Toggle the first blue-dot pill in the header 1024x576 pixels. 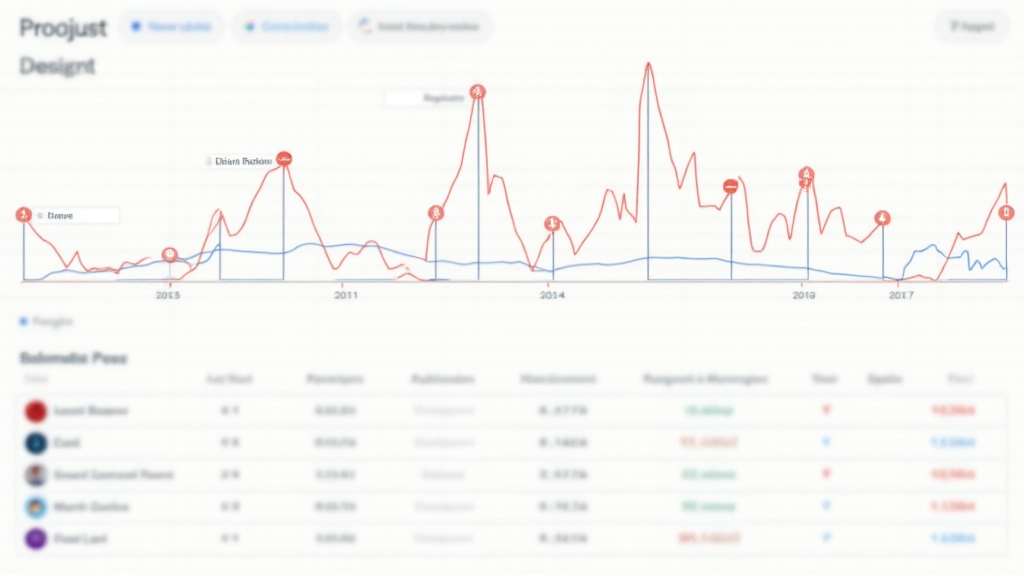(171, 27)
